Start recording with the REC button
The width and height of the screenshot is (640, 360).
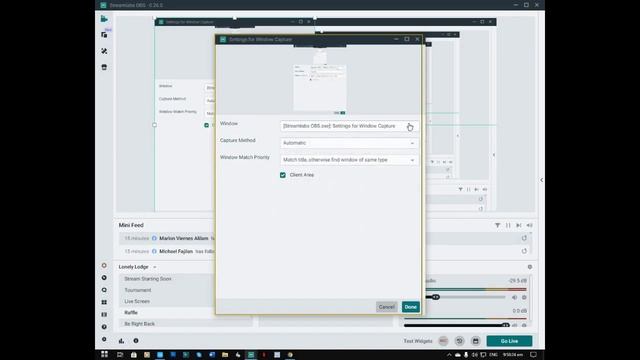tap(443, 341)
